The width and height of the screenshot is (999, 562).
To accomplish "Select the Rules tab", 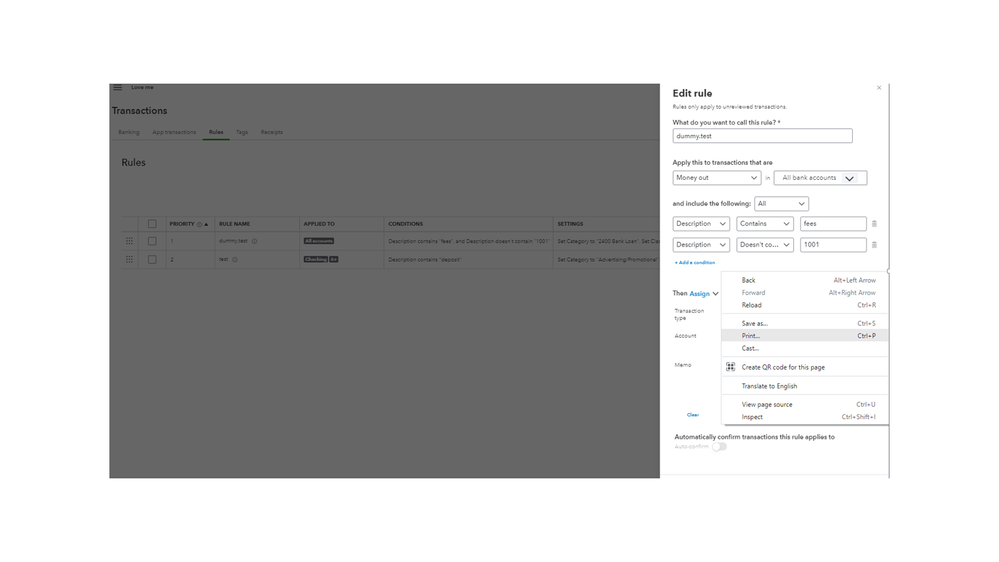I will 216,133.
